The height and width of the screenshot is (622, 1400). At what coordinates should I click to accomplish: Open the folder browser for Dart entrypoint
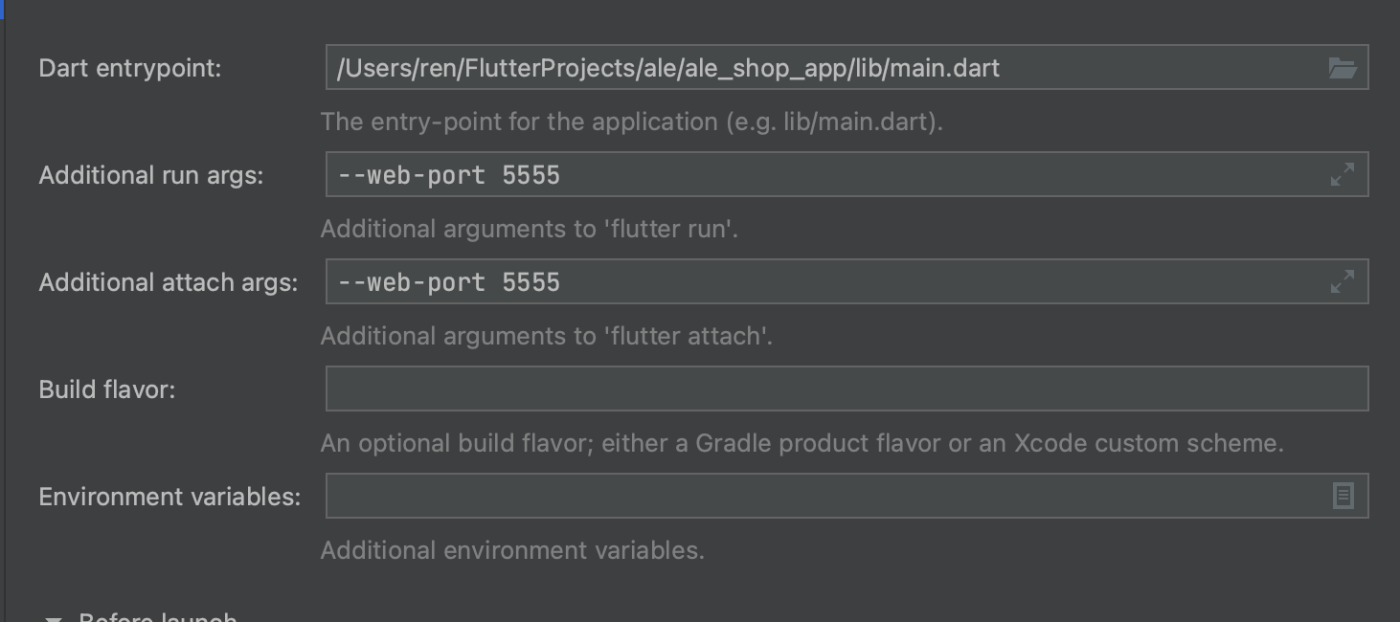[1342, 68]
